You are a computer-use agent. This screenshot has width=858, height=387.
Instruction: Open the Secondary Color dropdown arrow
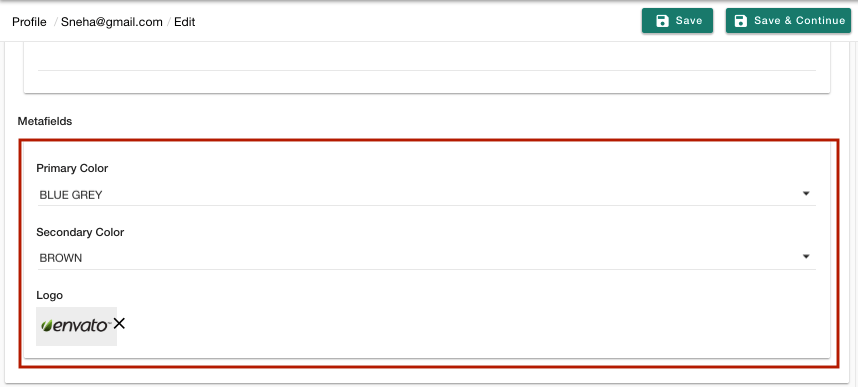tap(805, 257)
